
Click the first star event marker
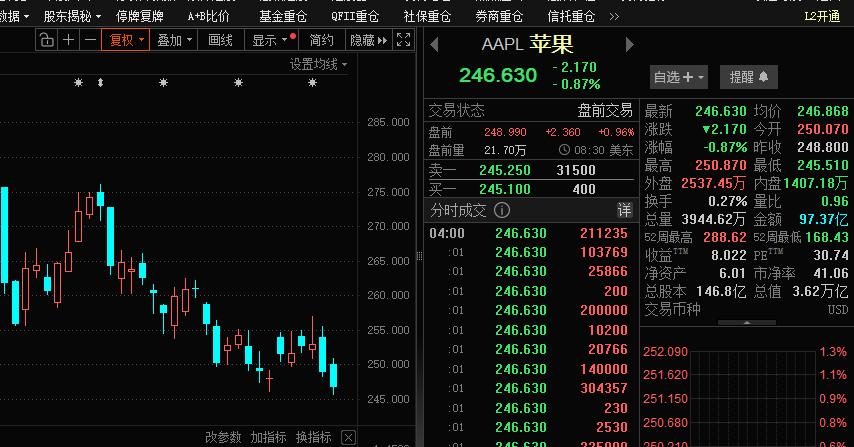pyautogui.click(x=78, y=83)
